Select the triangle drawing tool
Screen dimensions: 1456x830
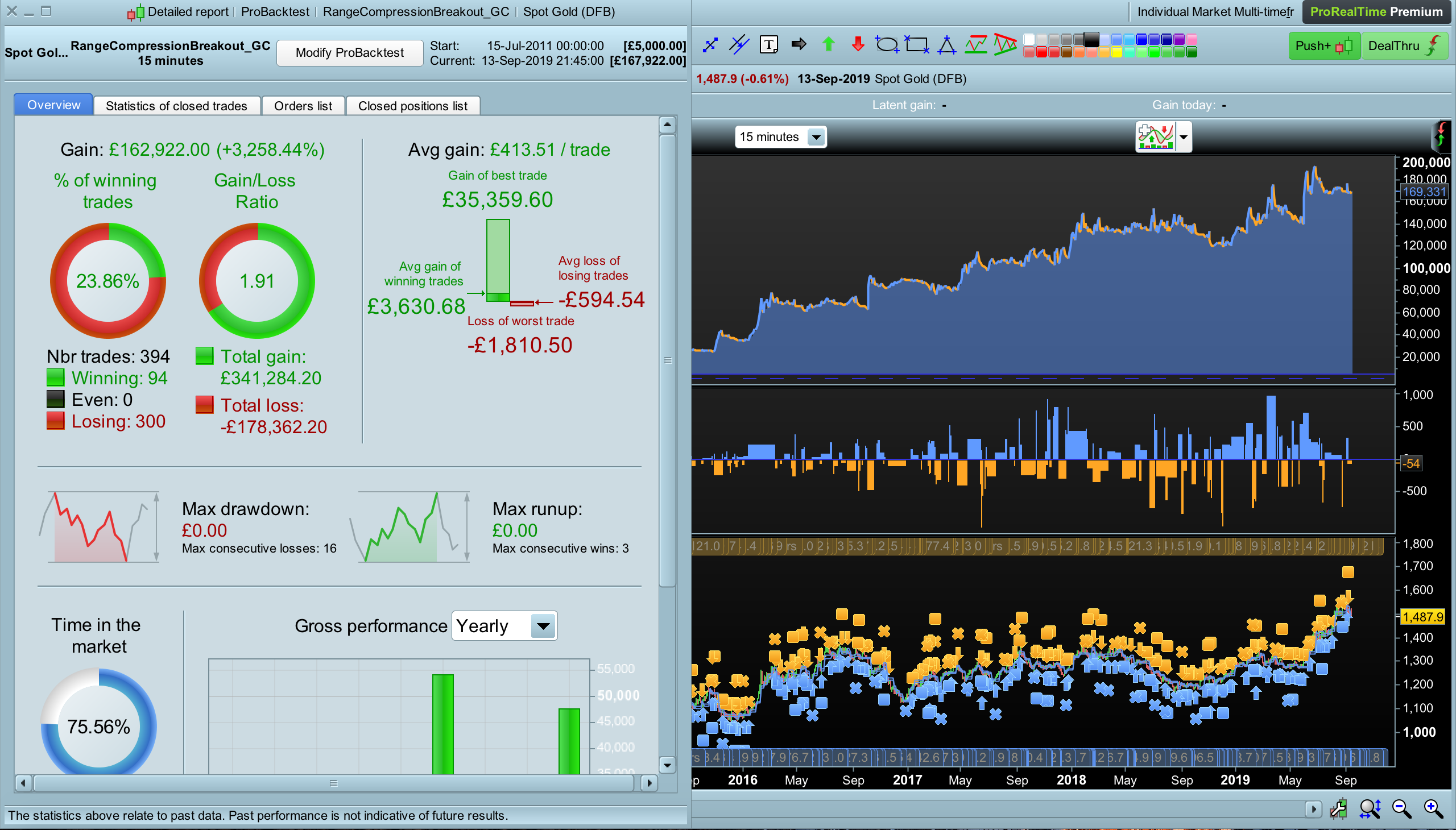tap(947, 44)
